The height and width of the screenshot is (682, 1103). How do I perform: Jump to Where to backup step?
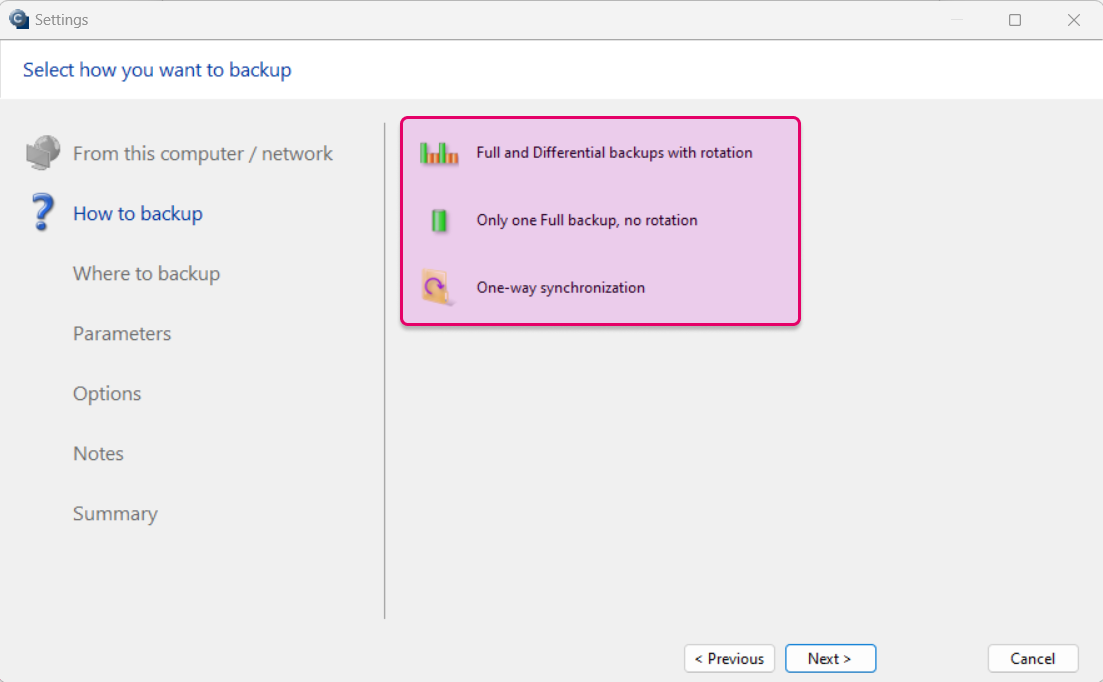[x=146, y=274]
